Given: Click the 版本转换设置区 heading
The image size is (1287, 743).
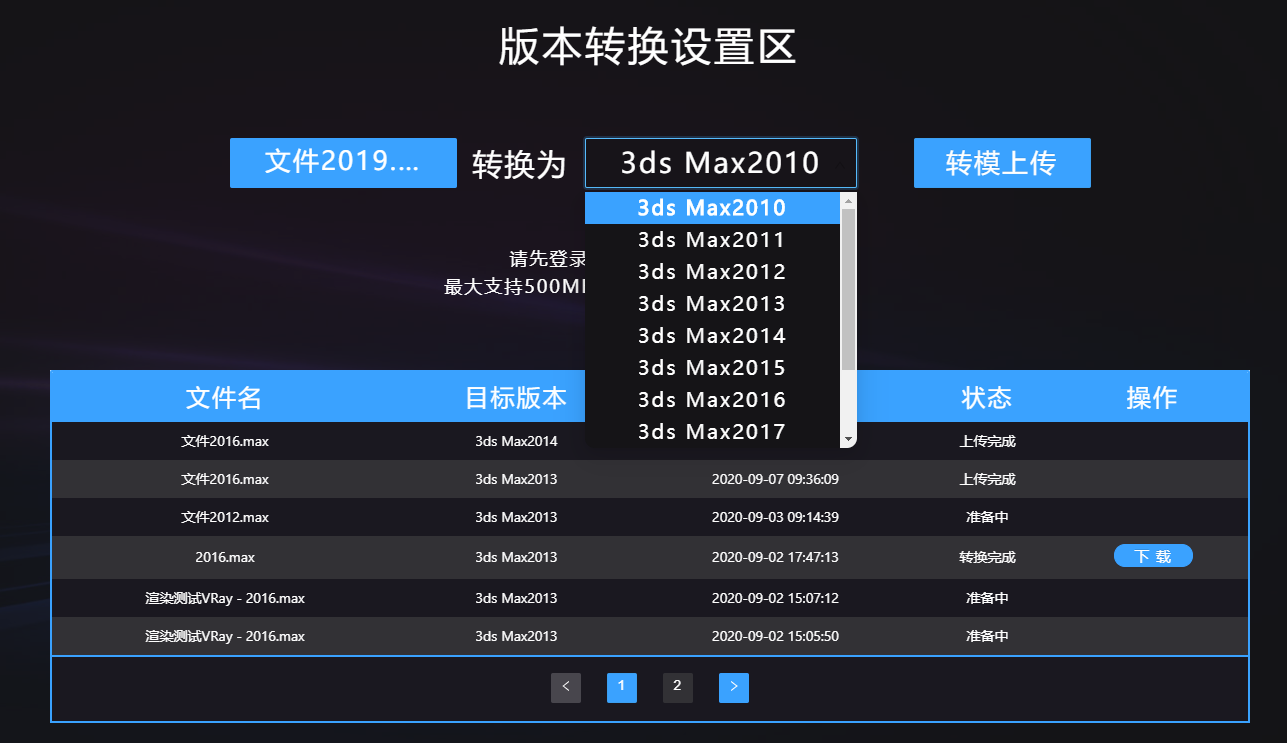Looking at the screenshot, I should click(647, 47).
